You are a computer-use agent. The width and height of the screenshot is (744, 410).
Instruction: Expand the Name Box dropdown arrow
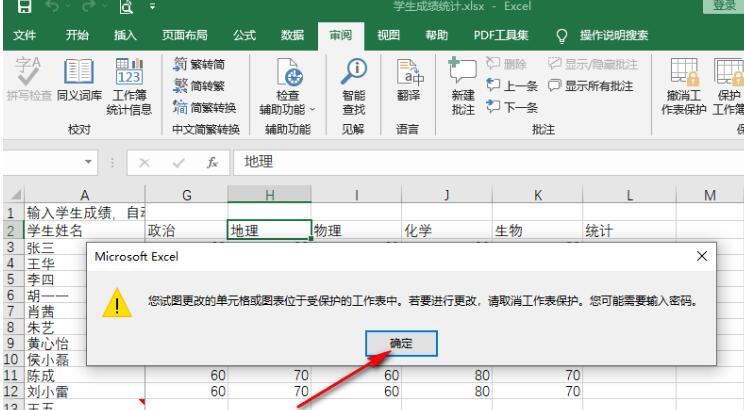pos(88,162)
